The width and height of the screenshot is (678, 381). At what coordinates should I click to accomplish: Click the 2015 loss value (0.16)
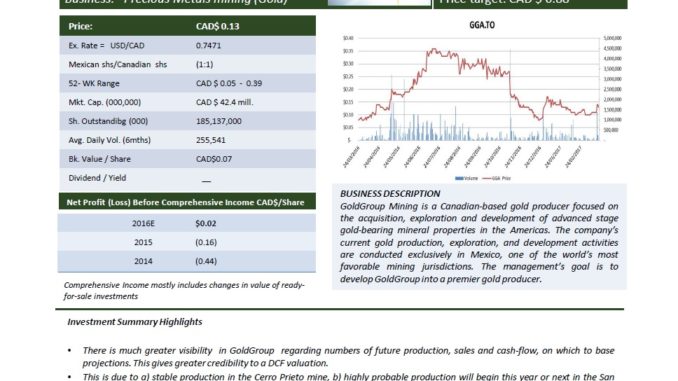[x=206, y=242]
